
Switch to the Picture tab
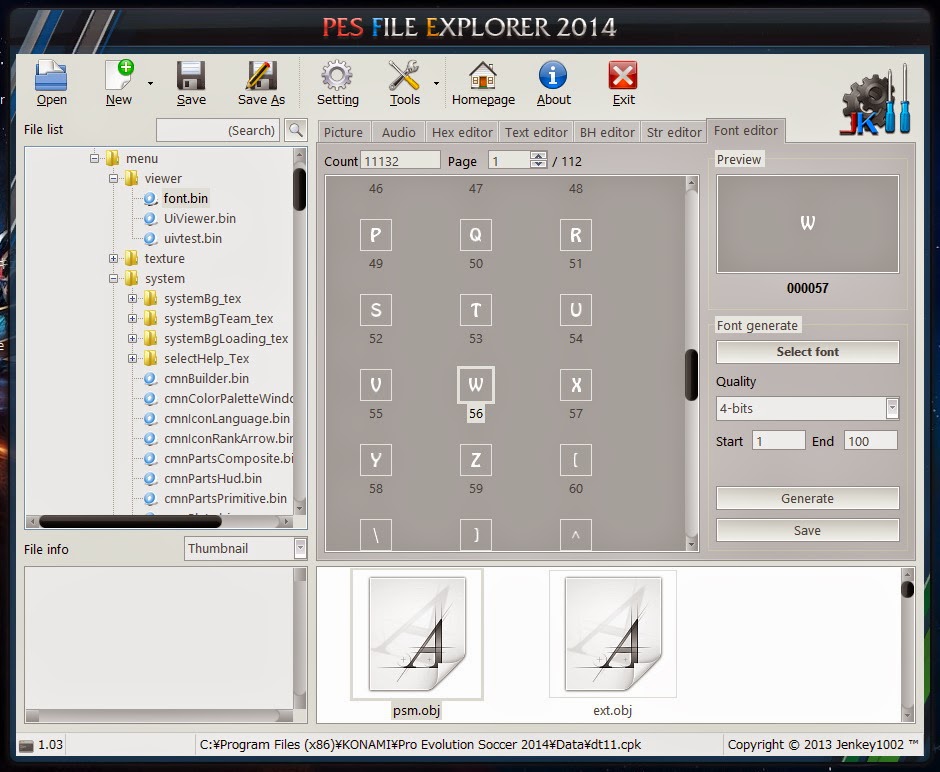tap(343, 131)
